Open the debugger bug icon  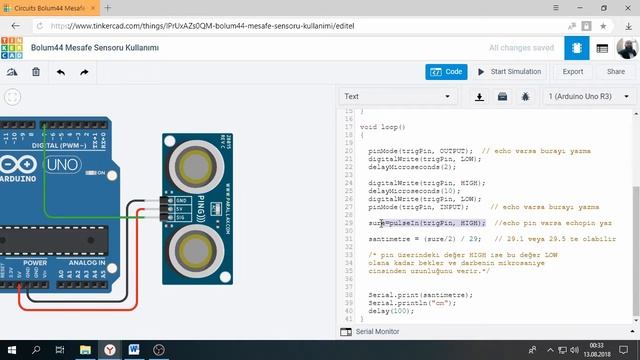(x=525, y=97)
